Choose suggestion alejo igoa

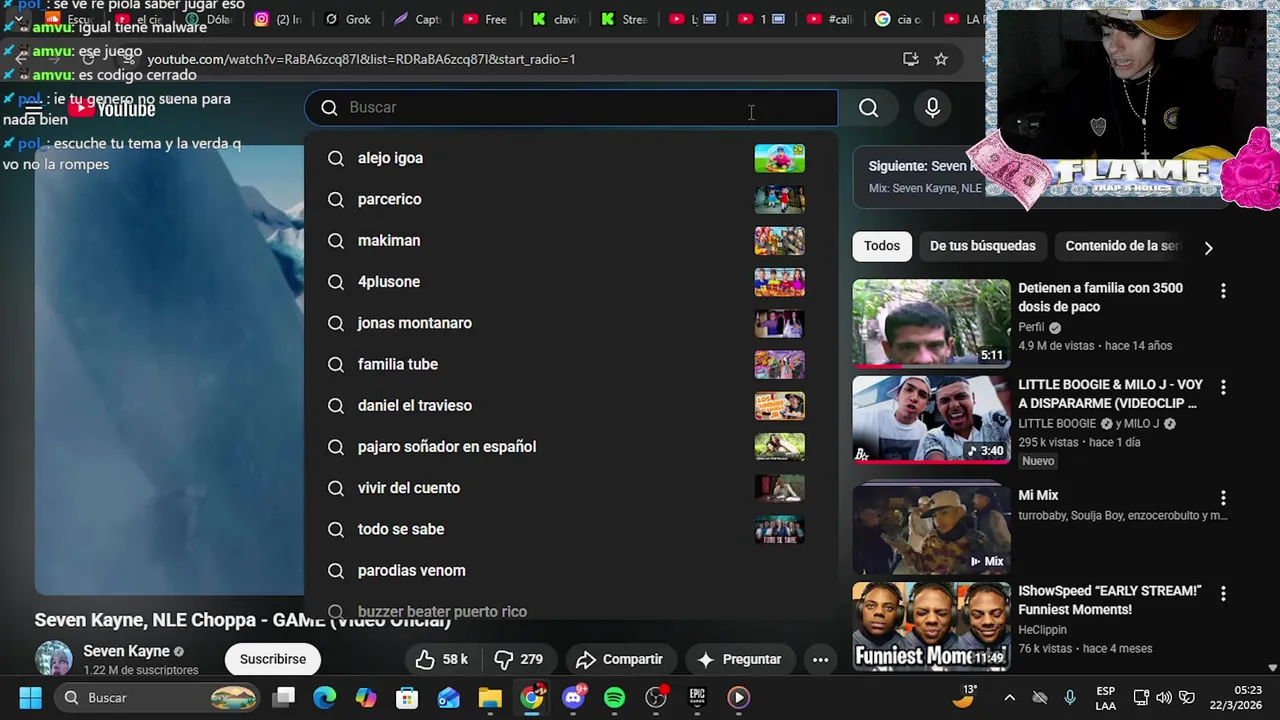[x=570, y=158]
